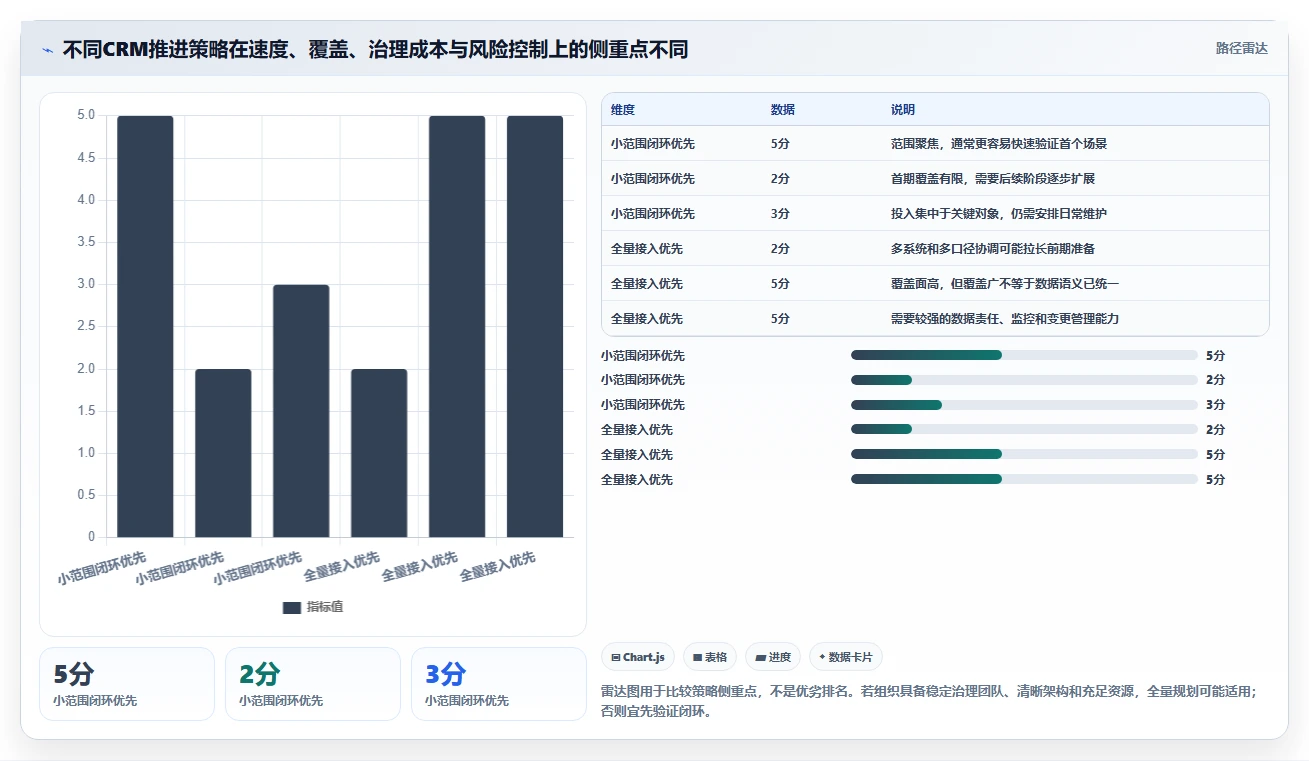Click the 小范围闭环优先 chart bar at 5.0
1309x761 pixels.
(x=145, y=327)
